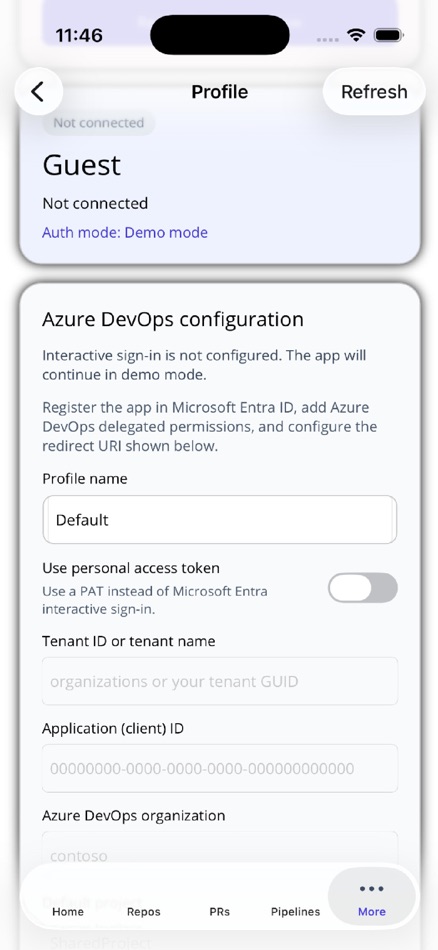438x950 pixels.
Task: Switch to the Repos tab
Action: click(144, 911)
